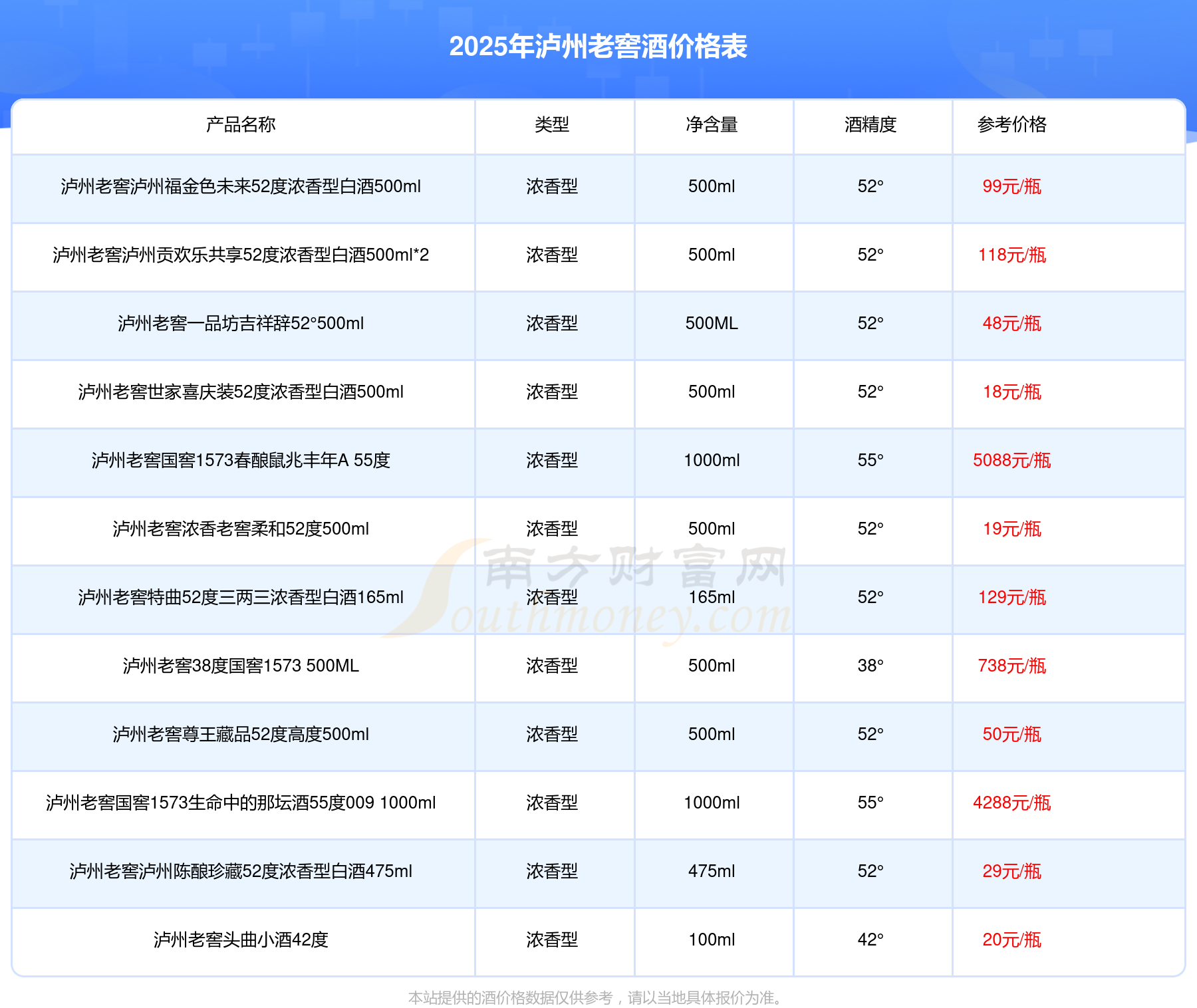Click the 100ml net content cell
The image size is (1197, 1008).
[712, 940]
